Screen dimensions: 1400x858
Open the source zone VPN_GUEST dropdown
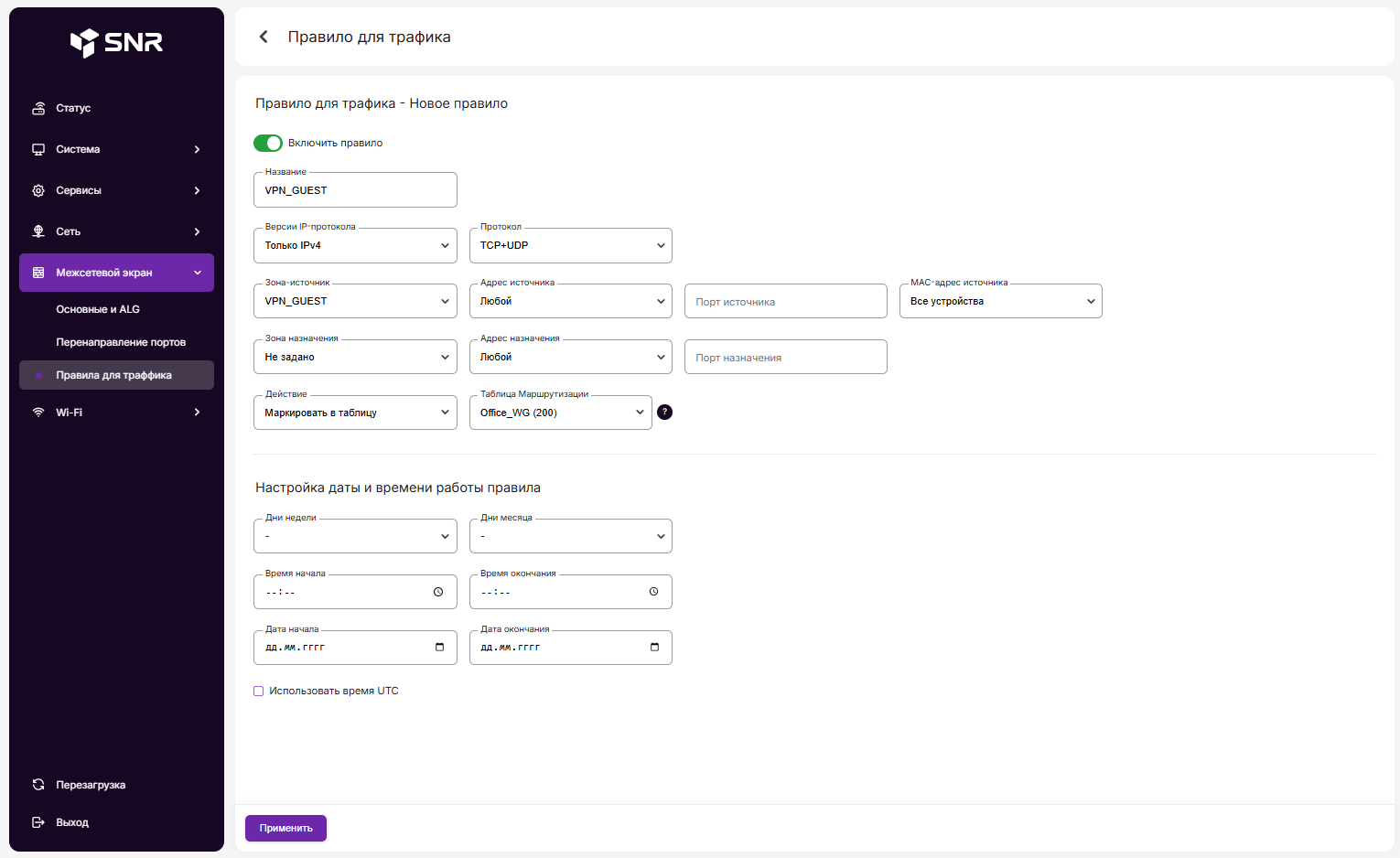pos(355,302)
